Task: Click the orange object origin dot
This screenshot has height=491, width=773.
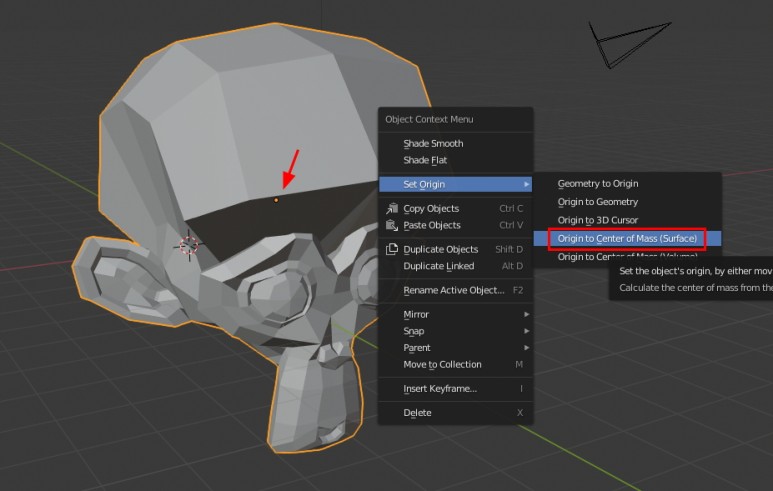Action: pos(276,200)
